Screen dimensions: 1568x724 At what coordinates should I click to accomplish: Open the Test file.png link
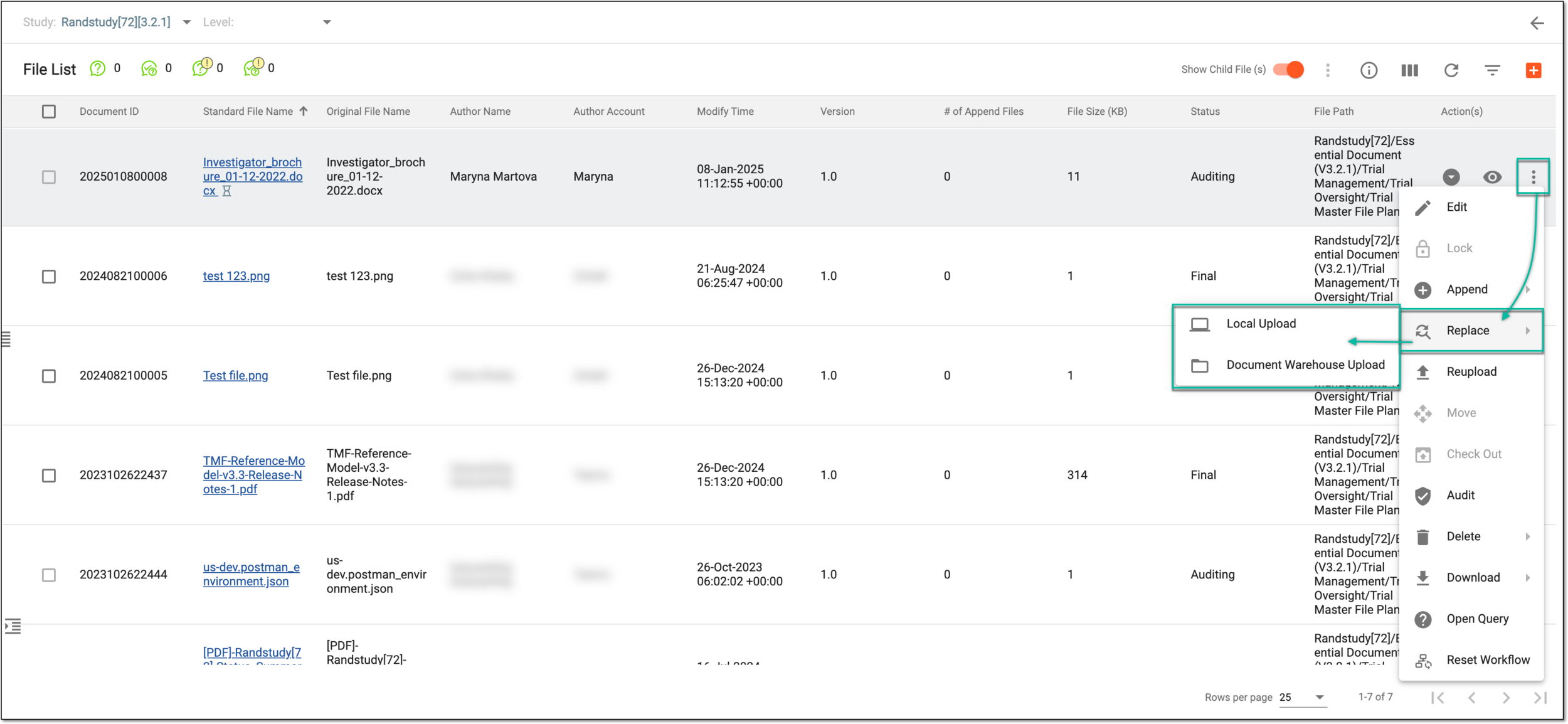pyautogui.click(x=235, y=376)
